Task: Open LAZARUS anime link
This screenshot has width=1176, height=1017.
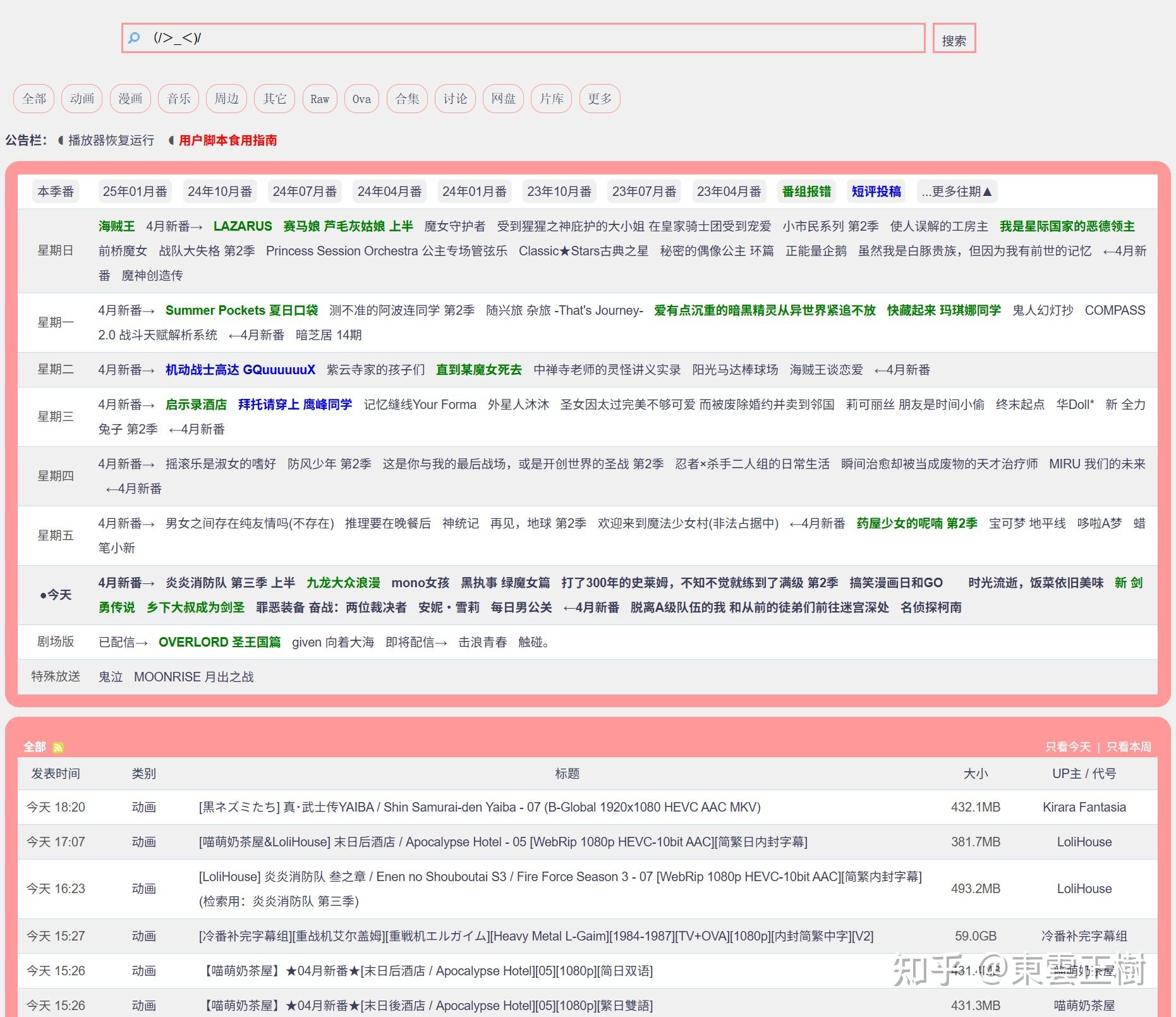Action: coord(243,226)
